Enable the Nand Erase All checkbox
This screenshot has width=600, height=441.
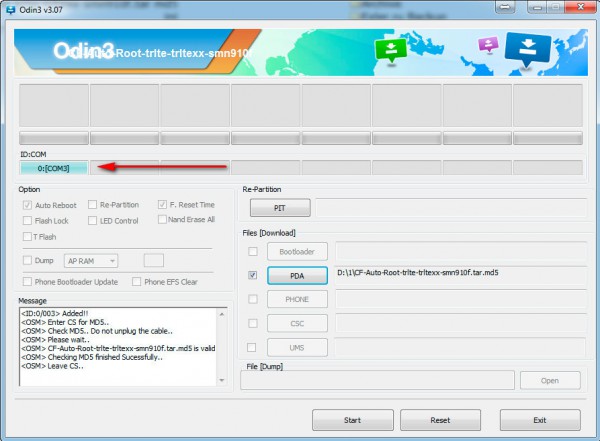pos(162,219)
